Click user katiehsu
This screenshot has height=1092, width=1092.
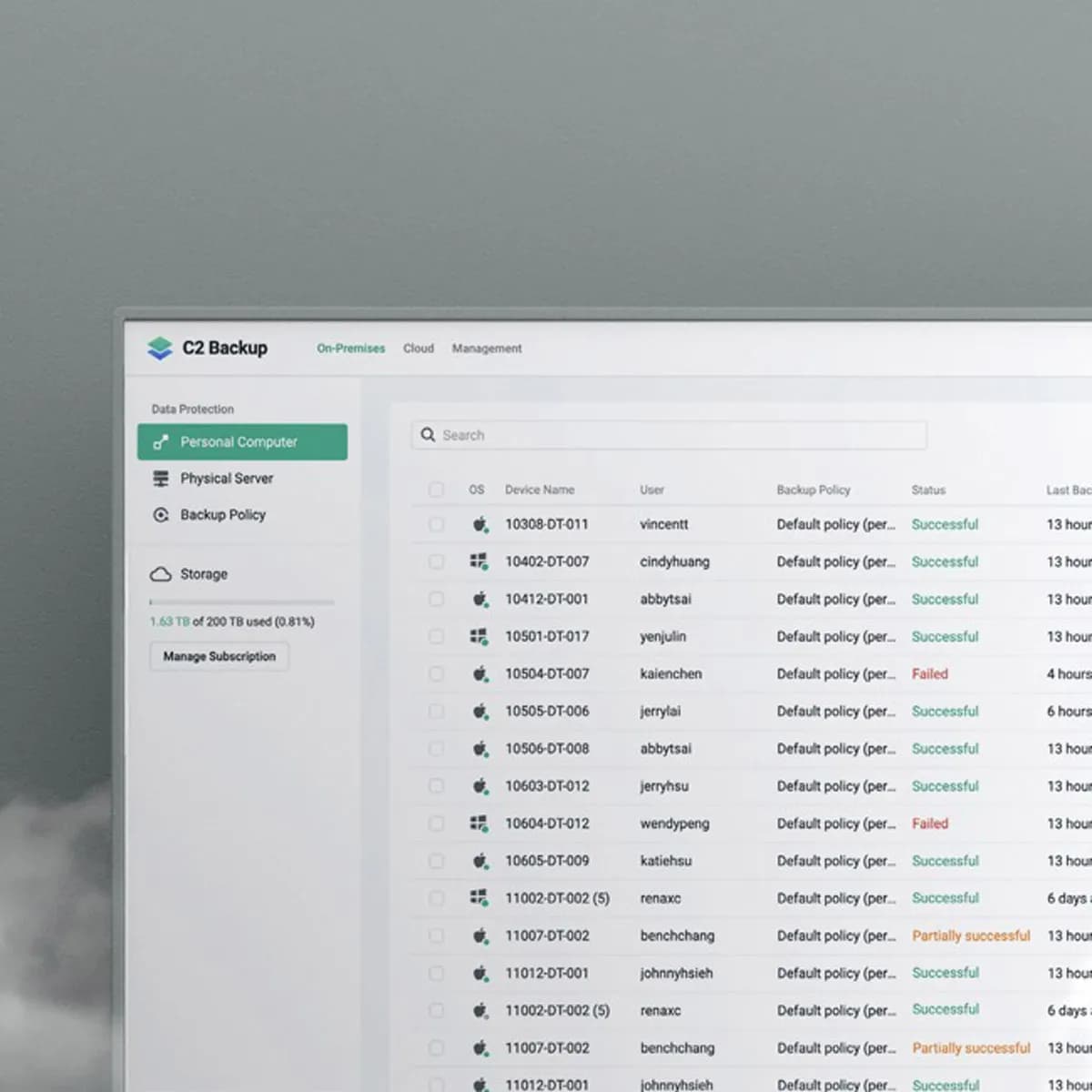point(665,861)
